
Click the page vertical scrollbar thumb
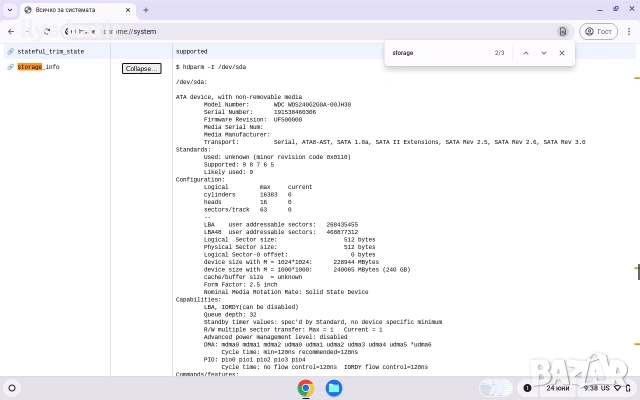click(638, 272)
